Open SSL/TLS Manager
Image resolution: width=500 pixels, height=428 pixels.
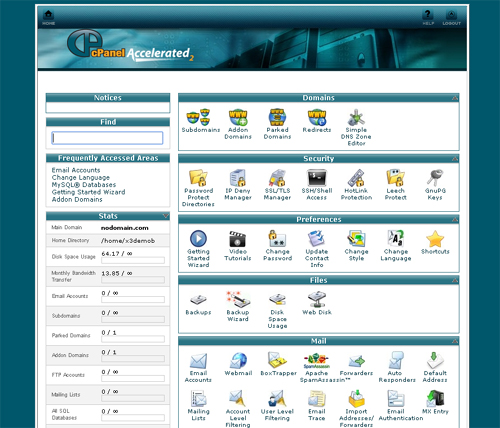coord(277,178)
